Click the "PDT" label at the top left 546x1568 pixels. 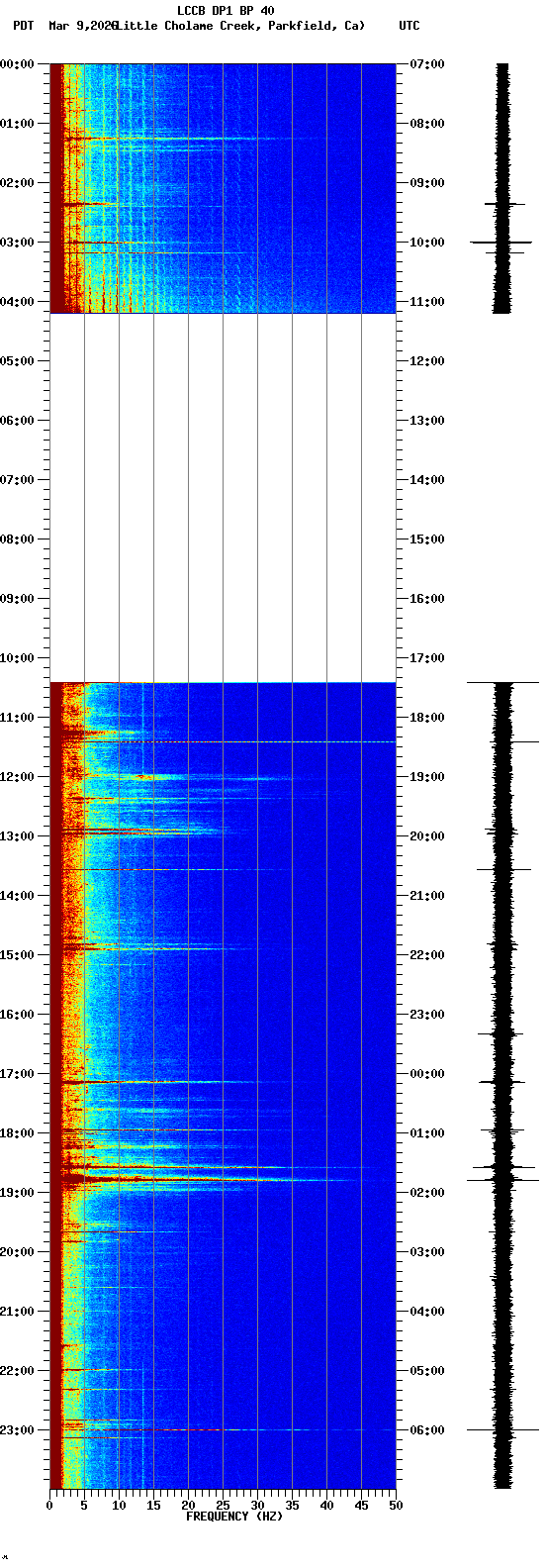(x=23, y=26)
